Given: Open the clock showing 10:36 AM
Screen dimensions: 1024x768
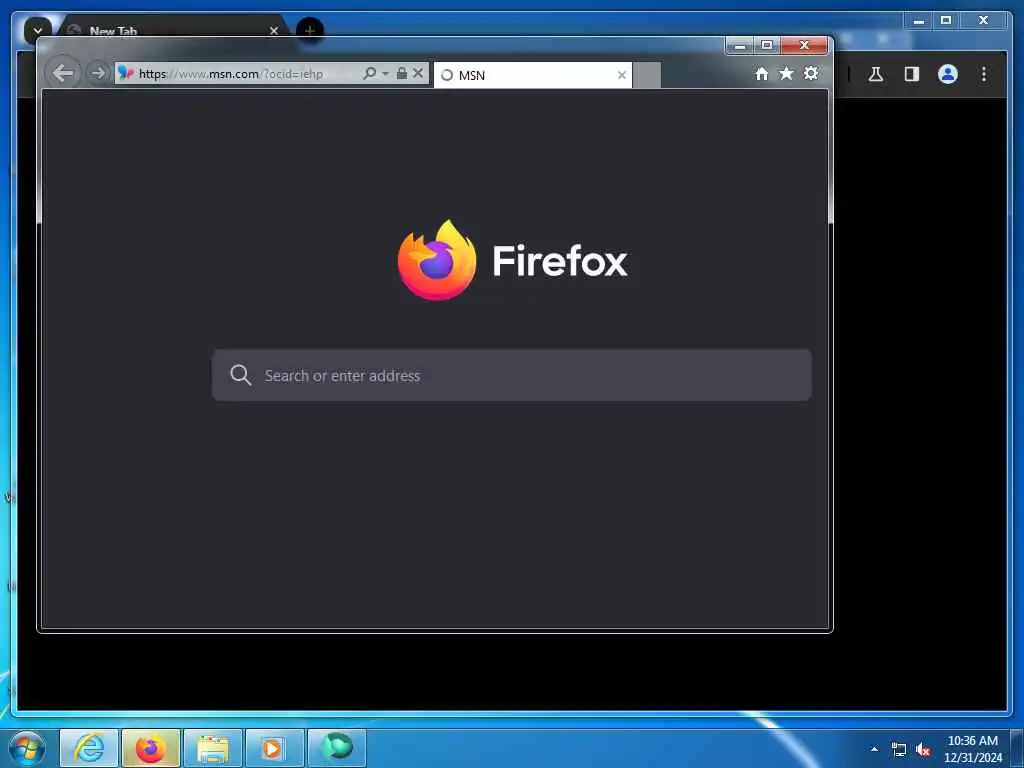Looking at the screenshot, I should click(972, 749).
